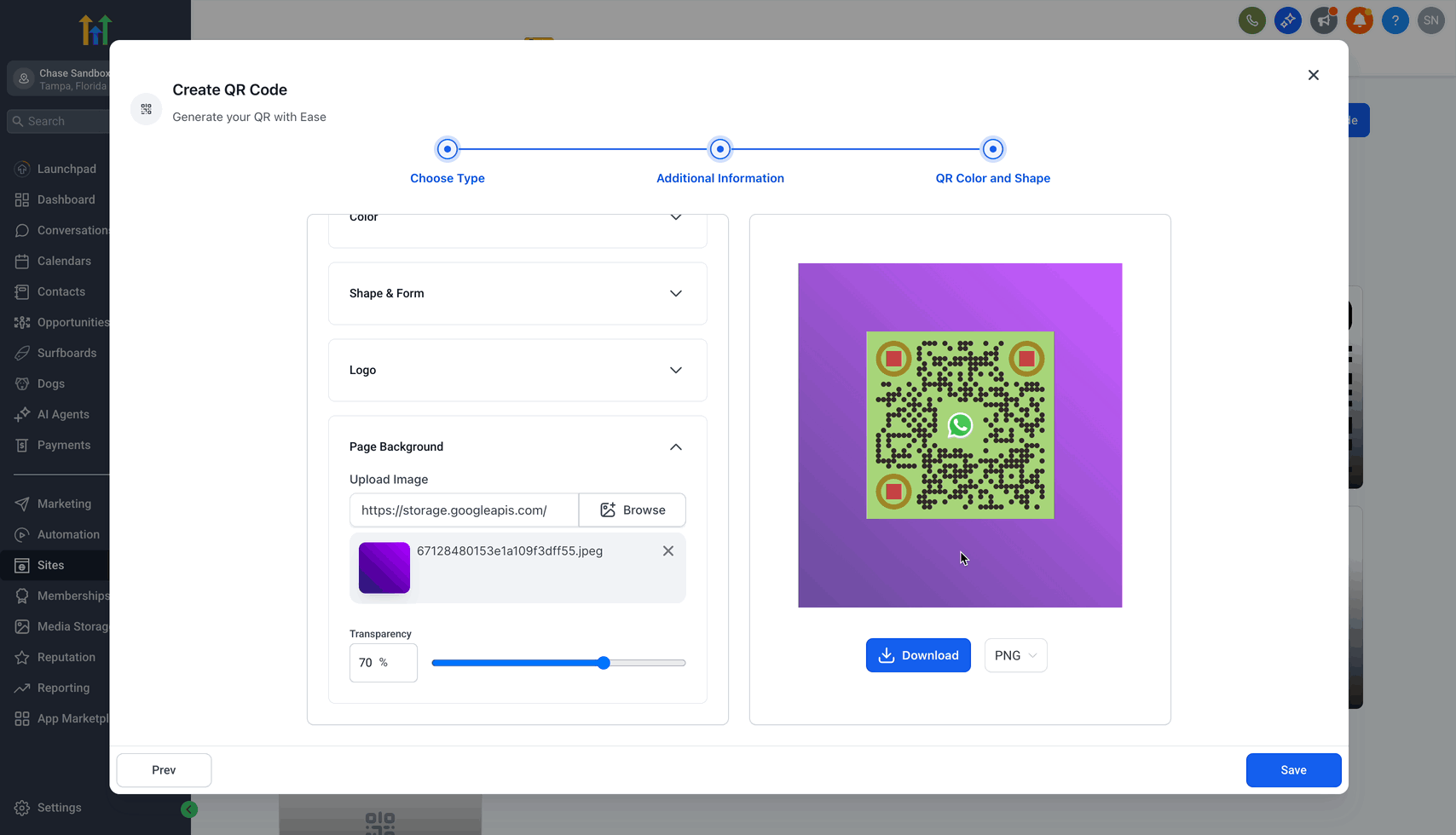The image size is (1456, 835).
Task: Open Dashboard from the sidebar
Action: 66,199
